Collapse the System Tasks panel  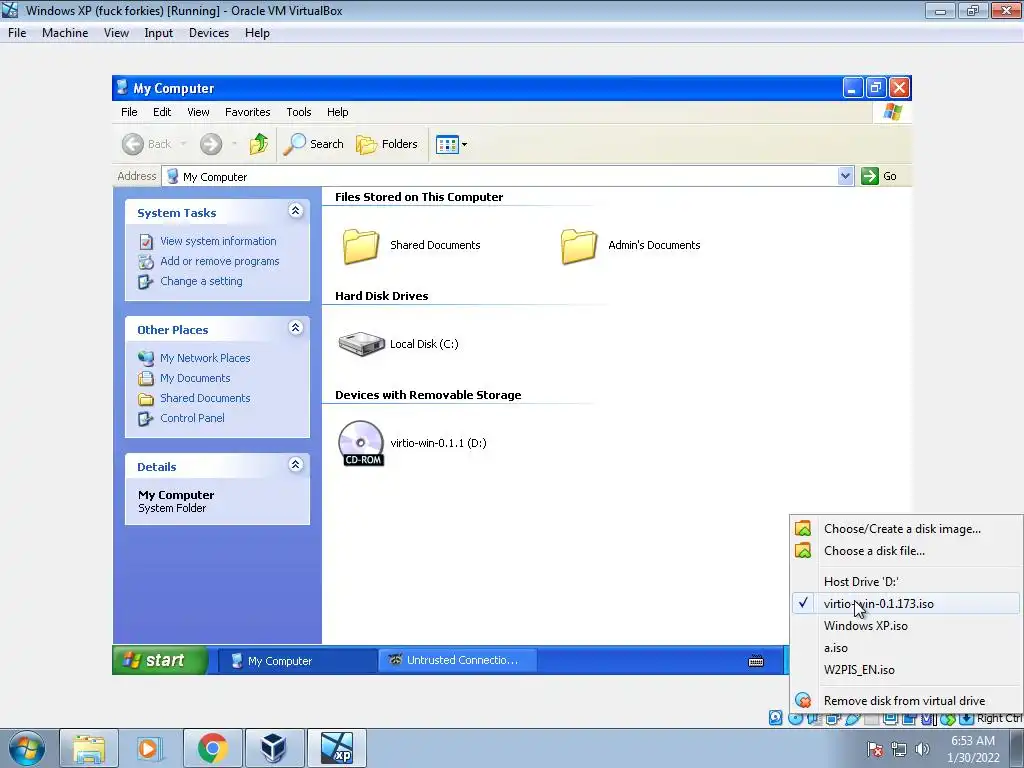295,211
